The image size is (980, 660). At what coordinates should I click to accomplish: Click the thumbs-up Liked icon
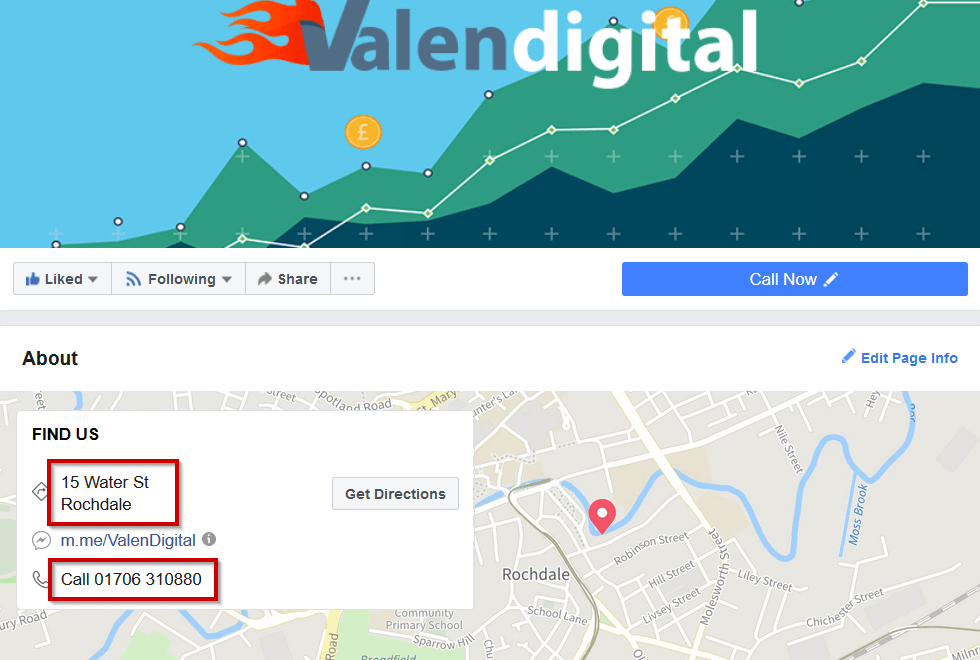[x=32, y=279]
